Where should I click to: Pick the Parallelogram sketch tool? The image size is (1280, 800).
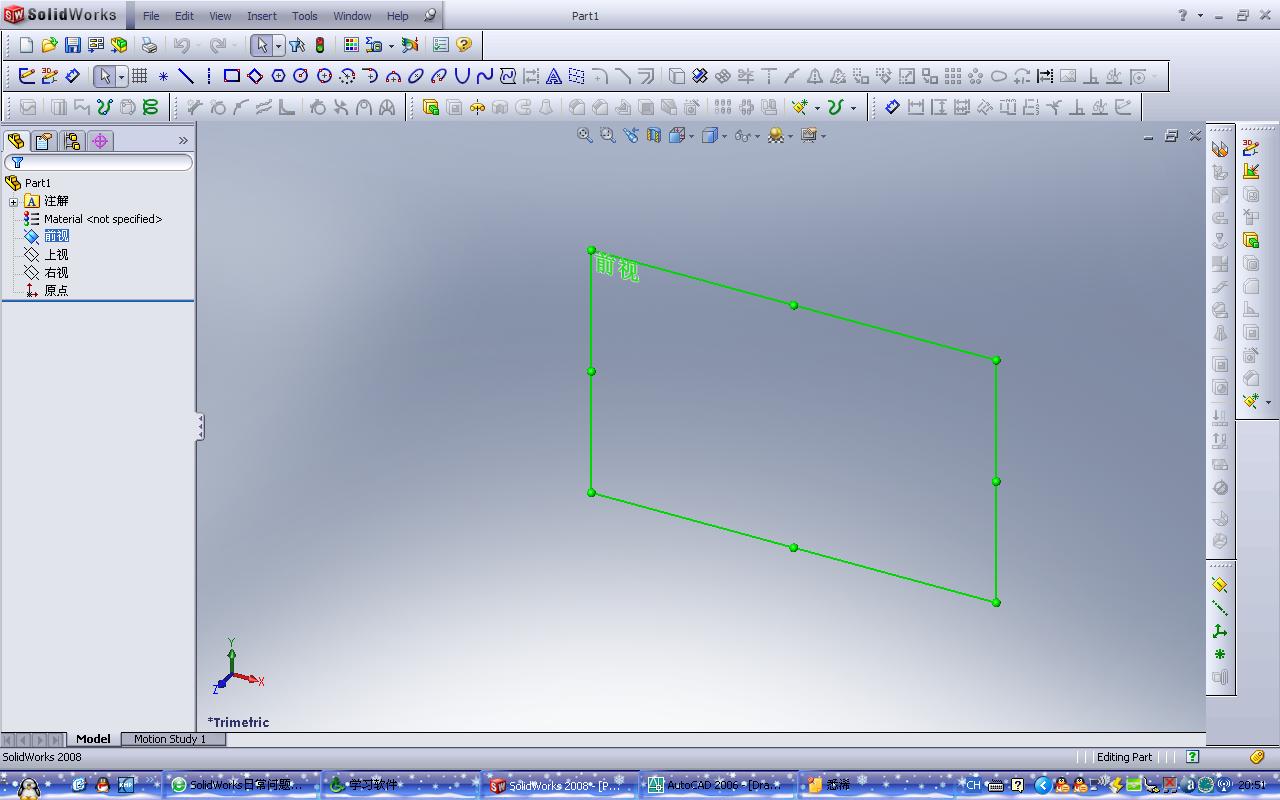[255, 76]
